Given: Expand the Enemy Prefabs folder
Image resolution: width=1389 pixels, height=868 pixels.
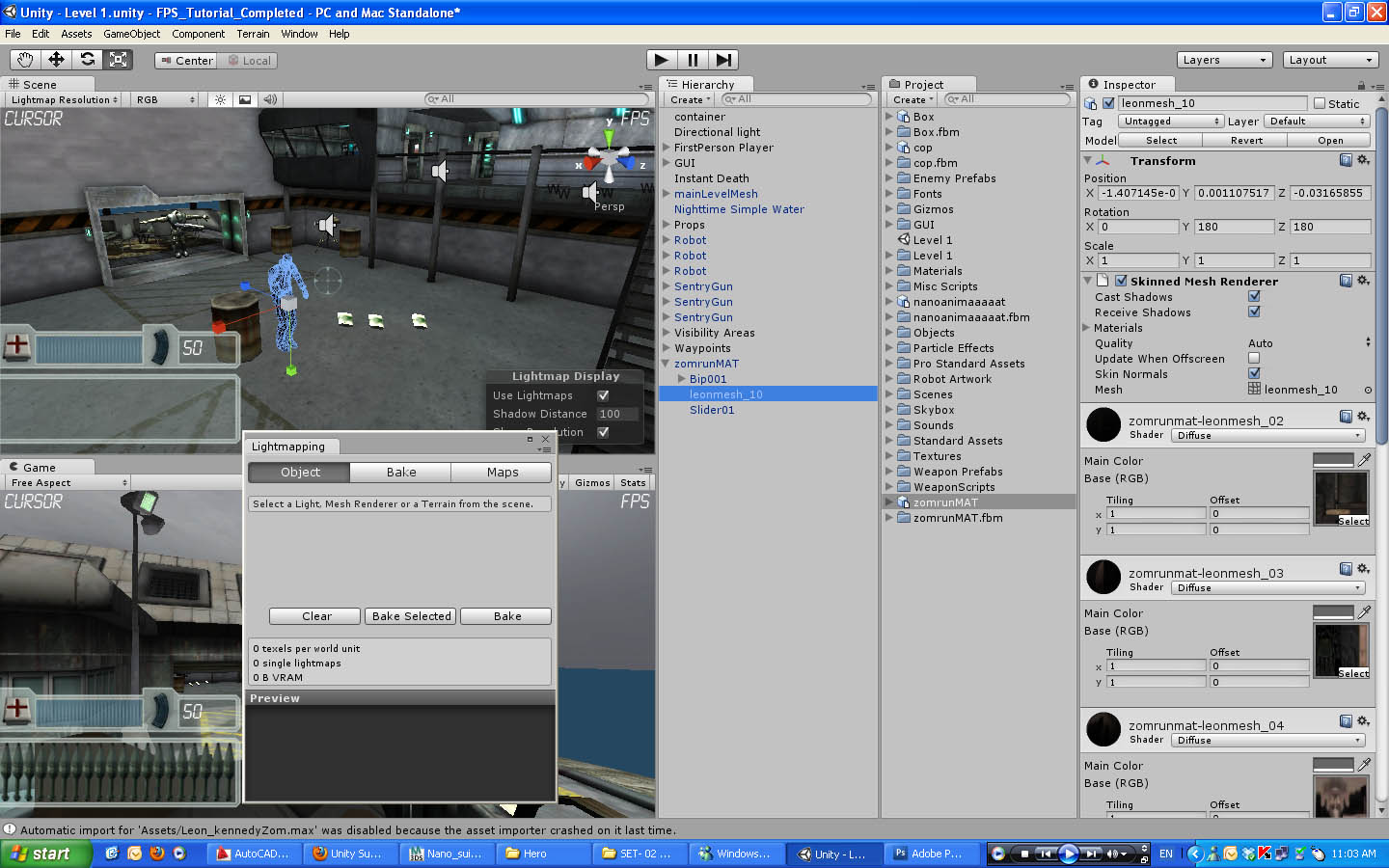Looking at the screenshot, I should [888, 178].
